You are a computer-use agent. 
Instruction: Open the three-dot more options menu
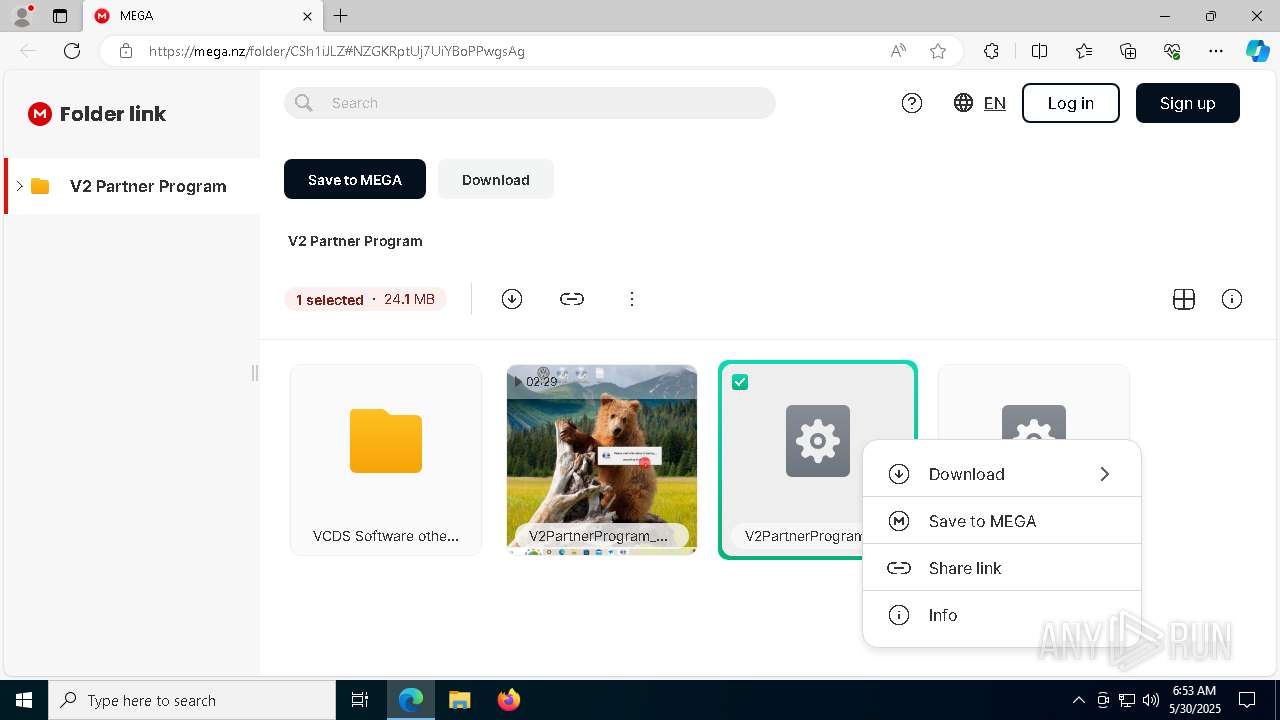(632, 299)
